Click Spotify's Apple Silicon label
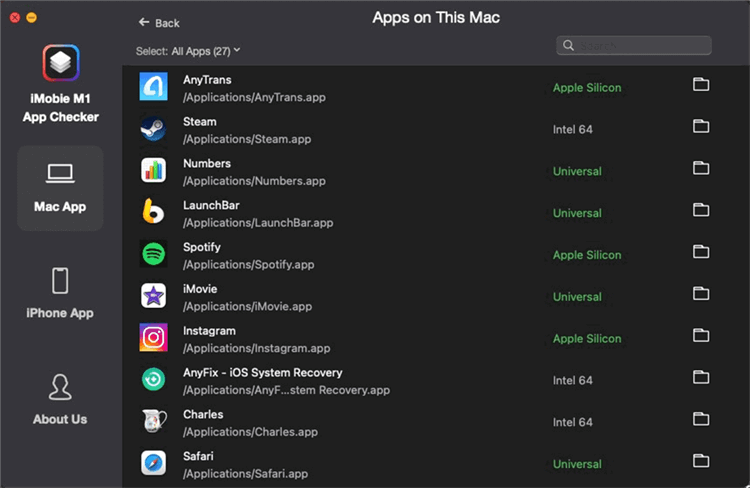 coord(587,255)
